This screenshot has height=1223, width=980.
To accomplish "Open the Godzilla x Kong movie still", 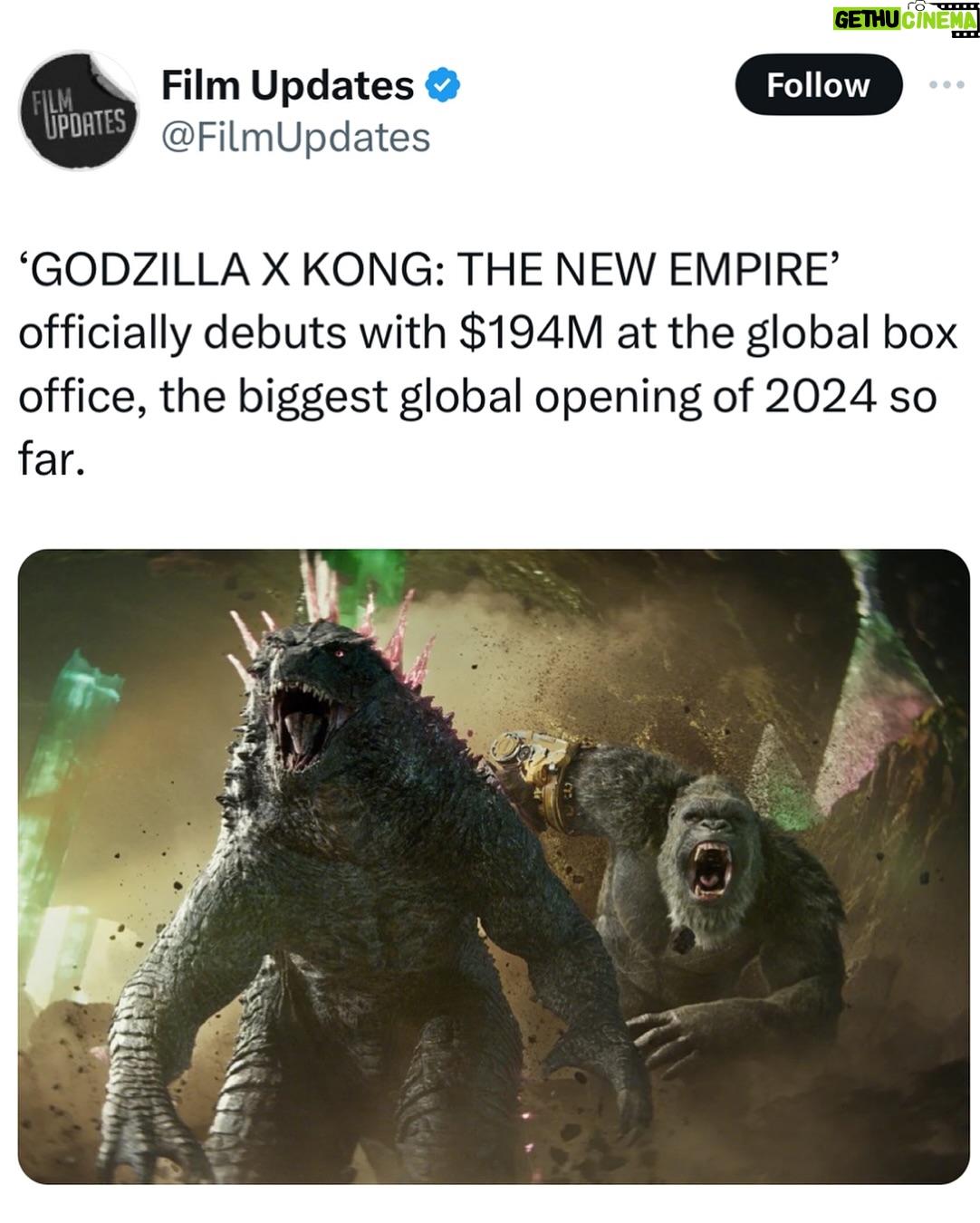I will [494, 866].
